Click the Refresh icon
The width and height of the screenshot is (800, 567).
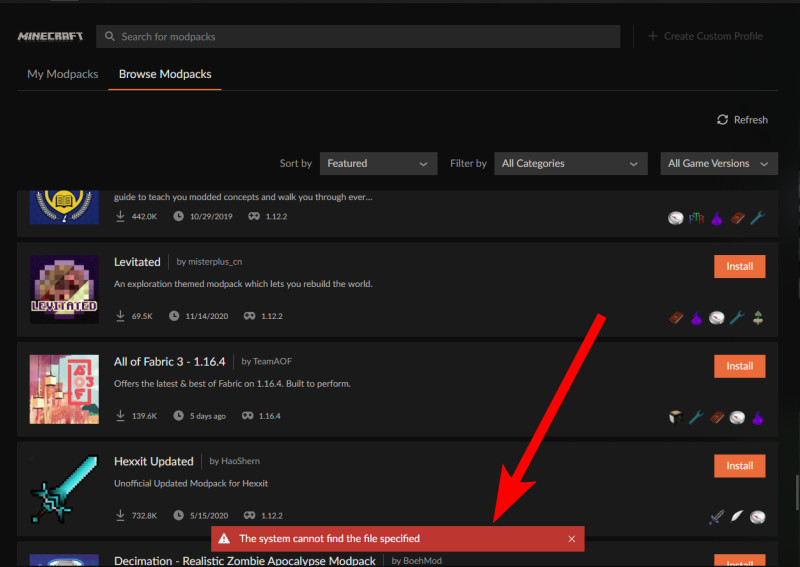tap(722, 119)
